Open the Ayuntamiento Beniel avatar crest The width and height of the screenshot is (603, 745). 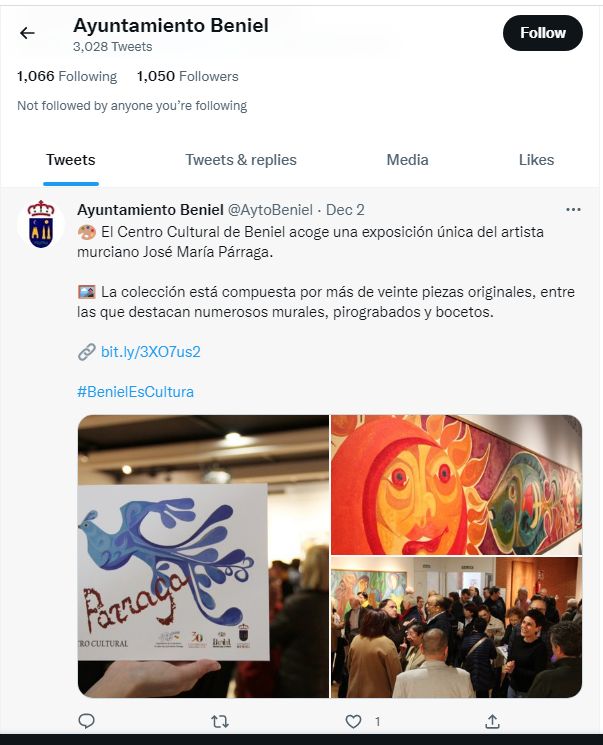(41, 224)
